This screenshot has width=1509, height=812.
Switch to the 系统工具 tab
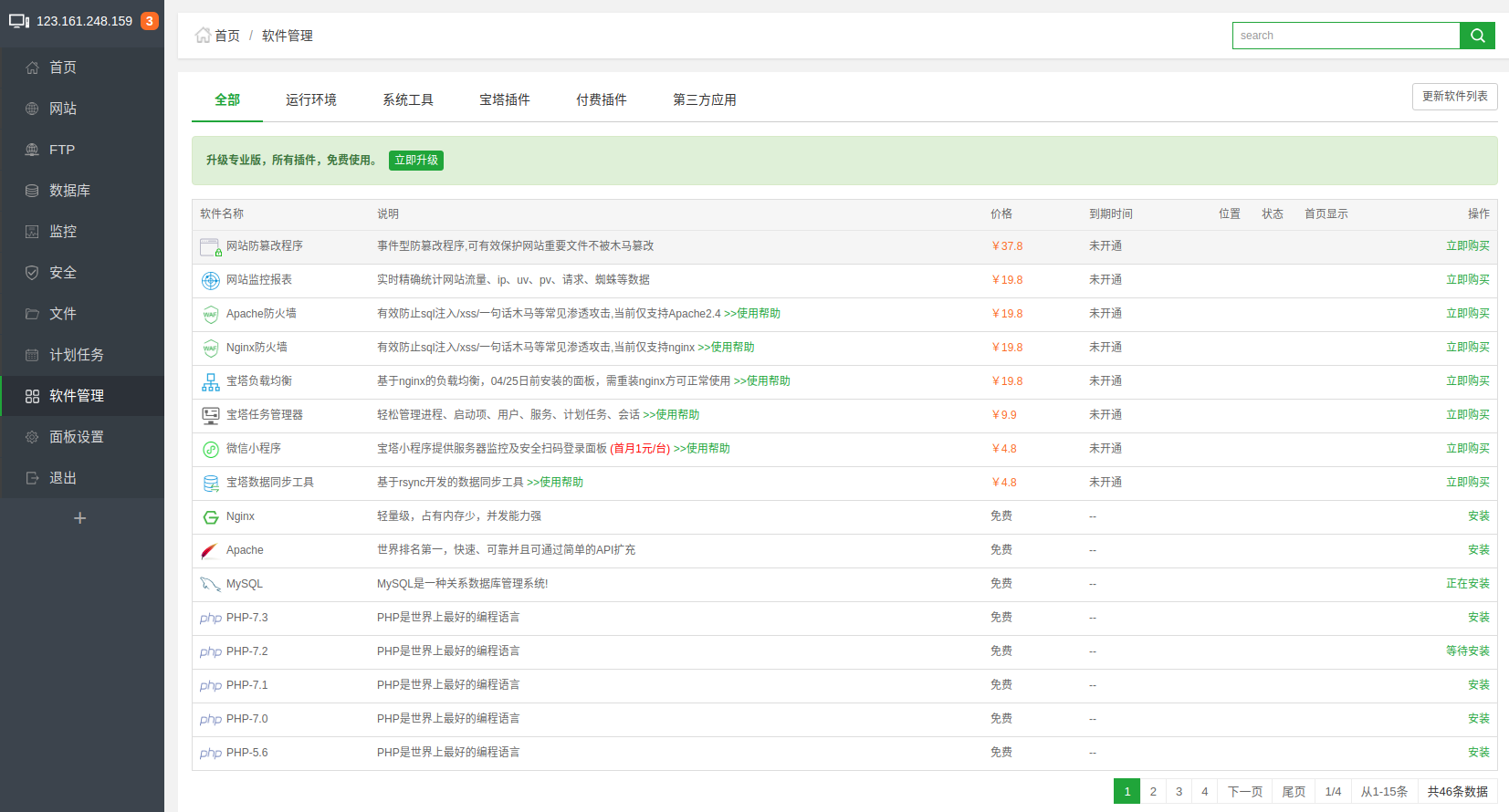408,99
